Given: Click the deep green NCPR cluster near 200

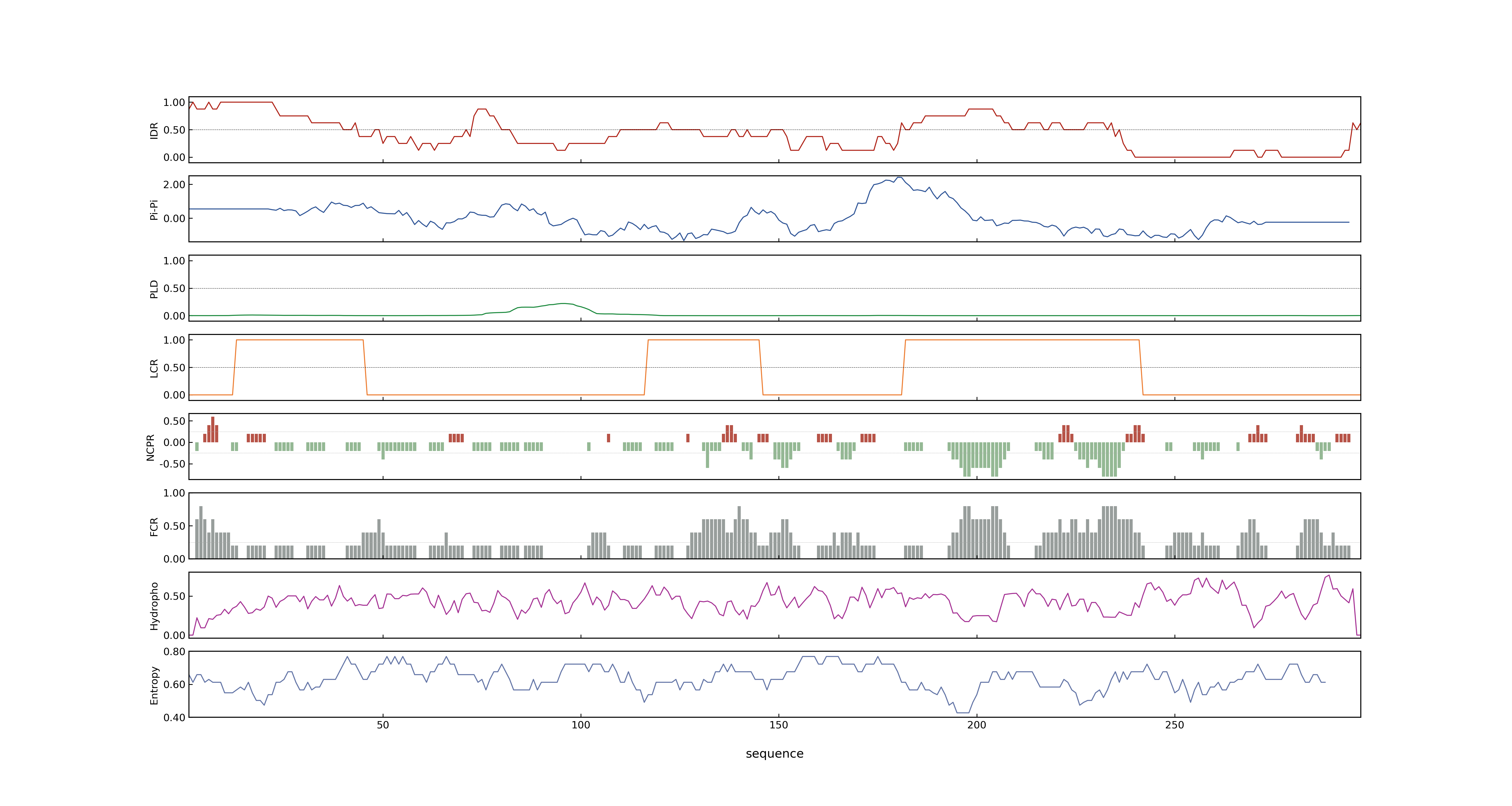Looking at the screenshot, I should [x=979, y=459].
